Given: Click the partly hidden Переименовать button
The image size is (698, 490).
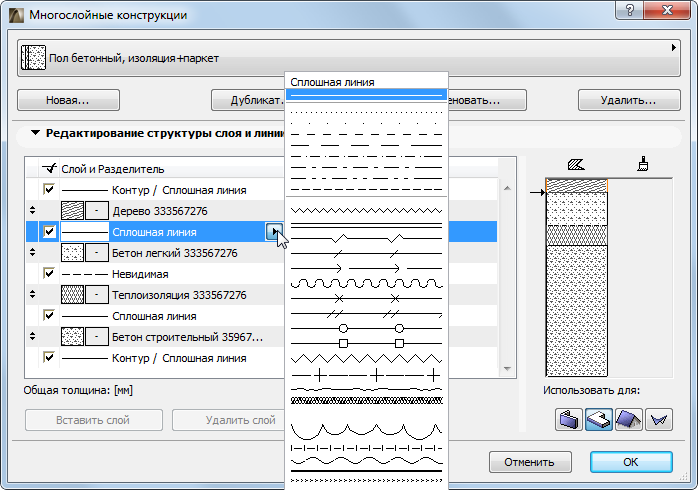Looking at the screenshot, I should tap(487, 100).
